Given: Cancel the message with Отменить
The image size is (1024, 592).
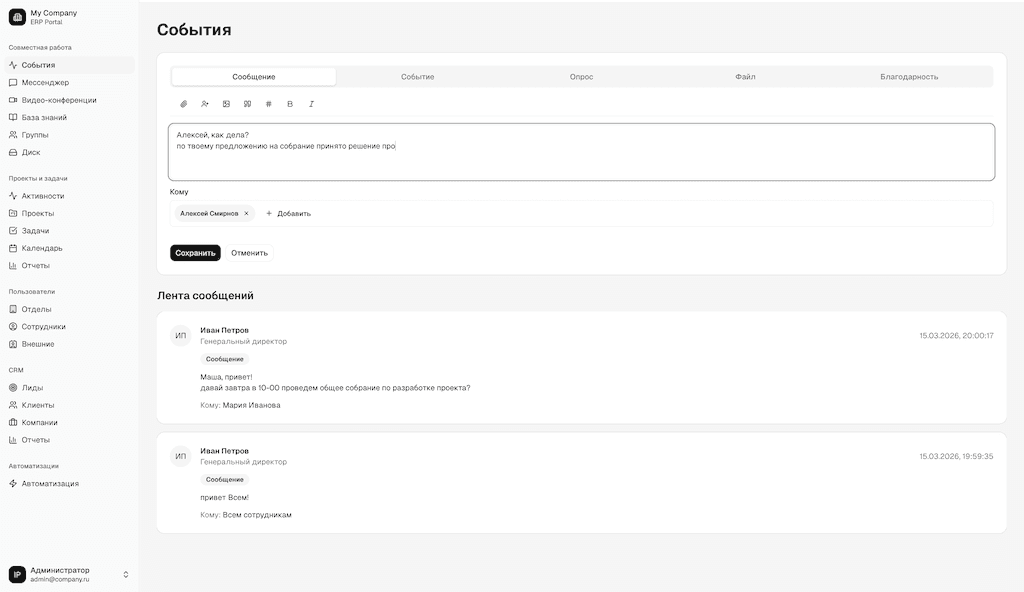Looking at the screenshot, I should click(x=249, y=253).
